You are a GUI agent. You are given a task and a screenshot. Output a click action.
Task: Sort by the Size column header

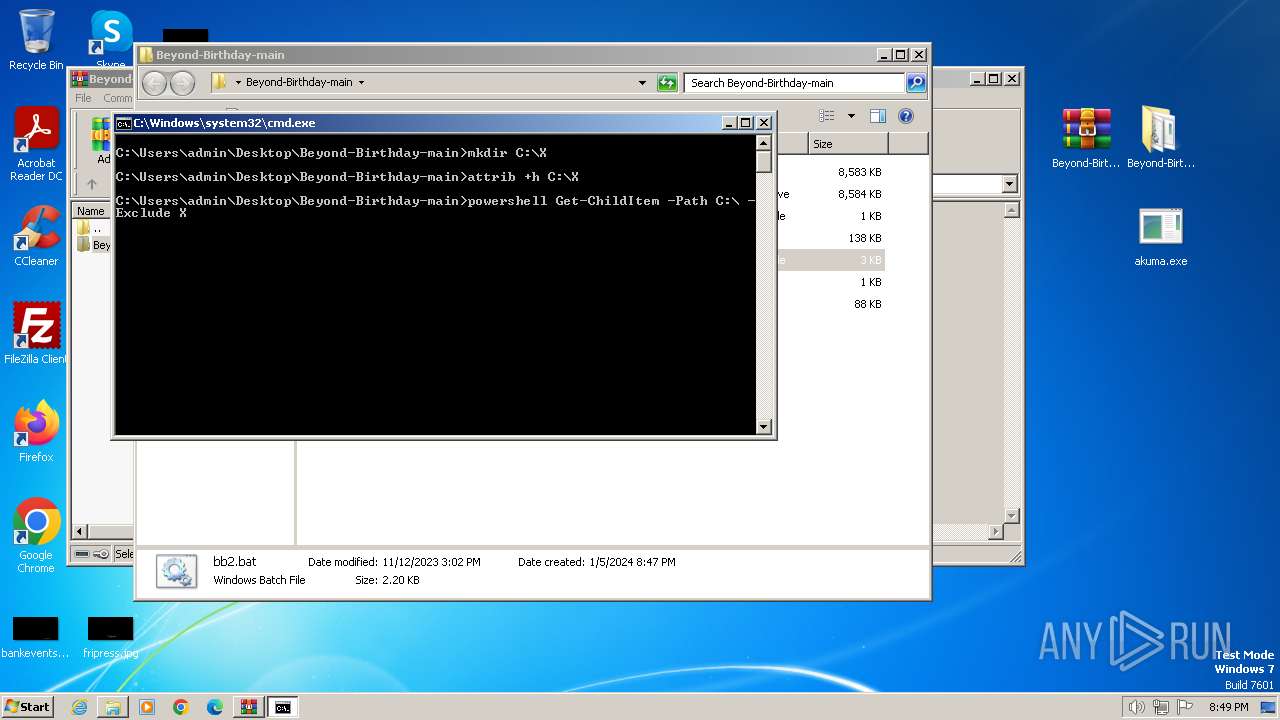tap(848, 144)
